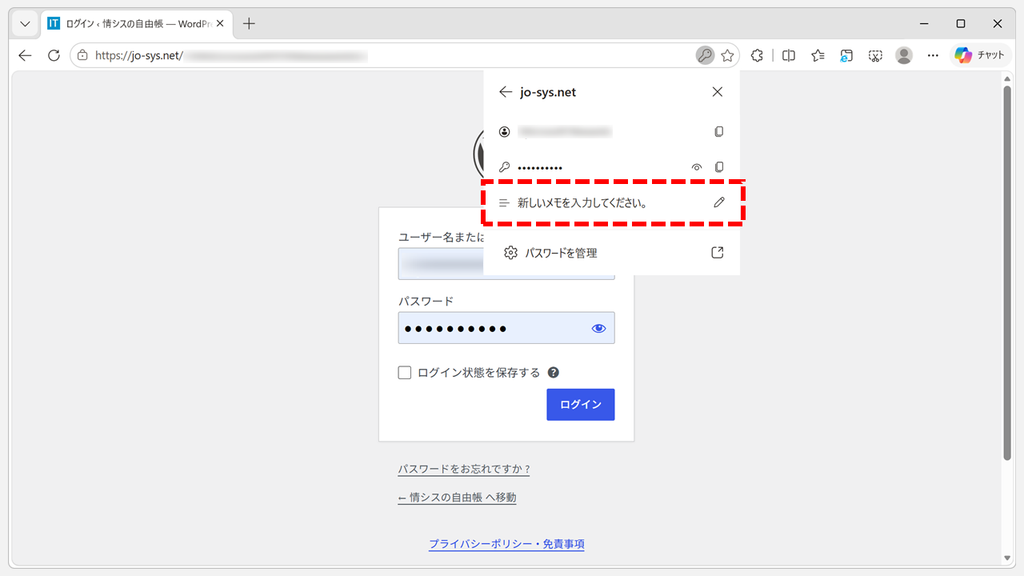
Task: Edit the note with pencil icon
Action: [x=718, y=202]
